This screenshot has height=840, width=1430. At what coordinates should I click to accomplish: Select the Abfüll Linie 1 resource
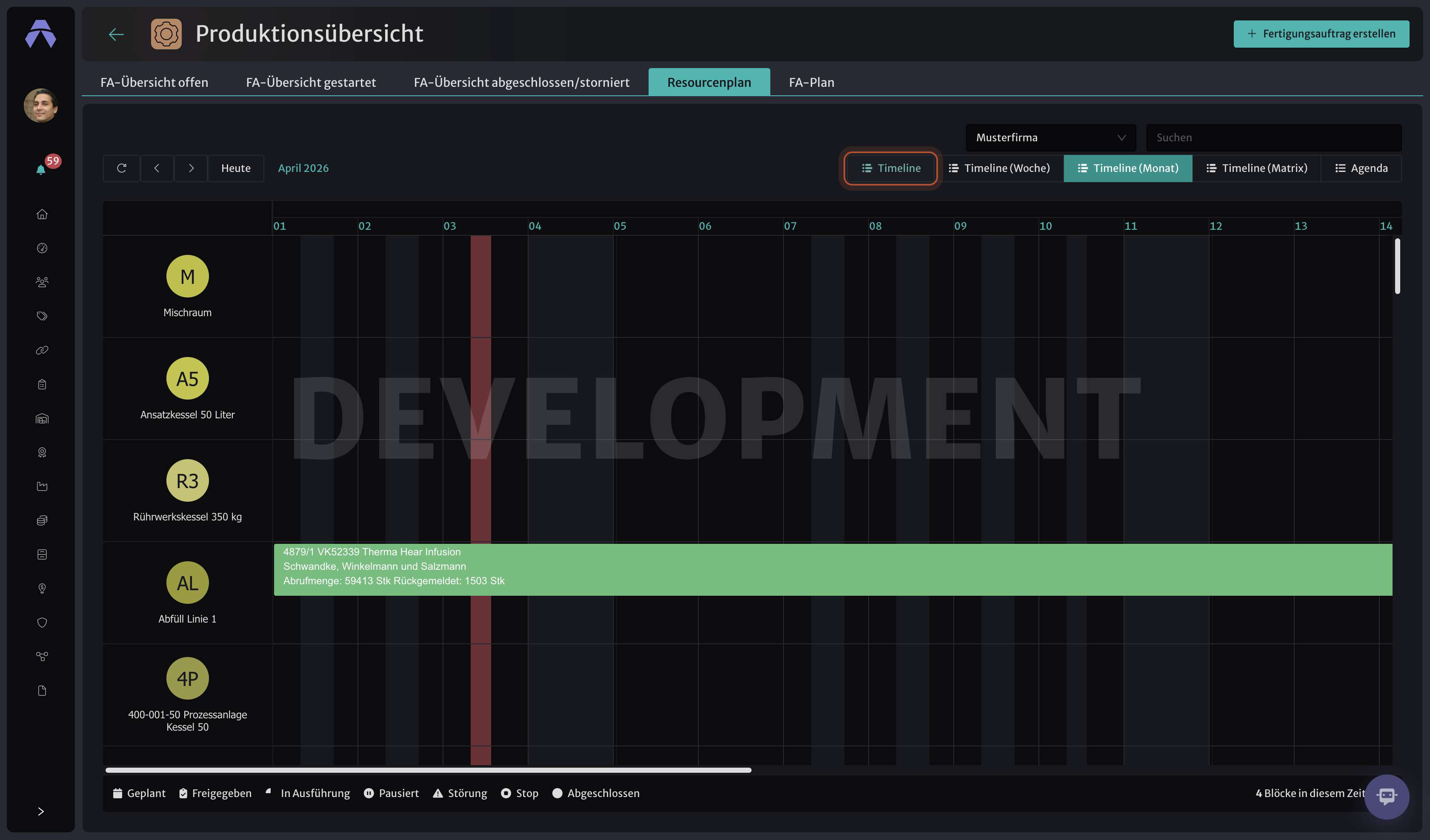187,593
